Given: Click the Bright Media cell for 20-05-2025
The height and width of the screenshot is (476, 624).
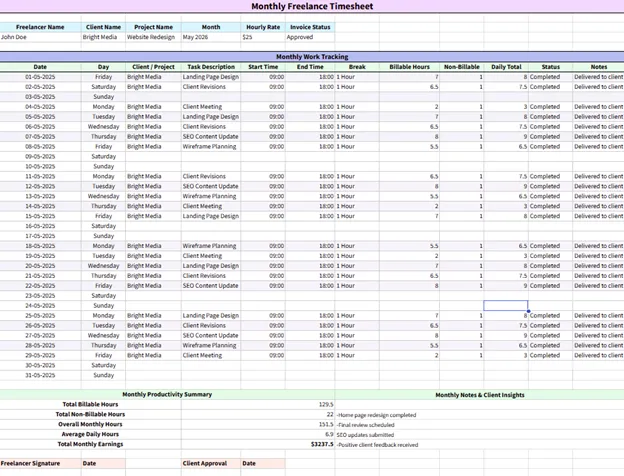Looking at the screenshot, I should [x=153, y=266].
